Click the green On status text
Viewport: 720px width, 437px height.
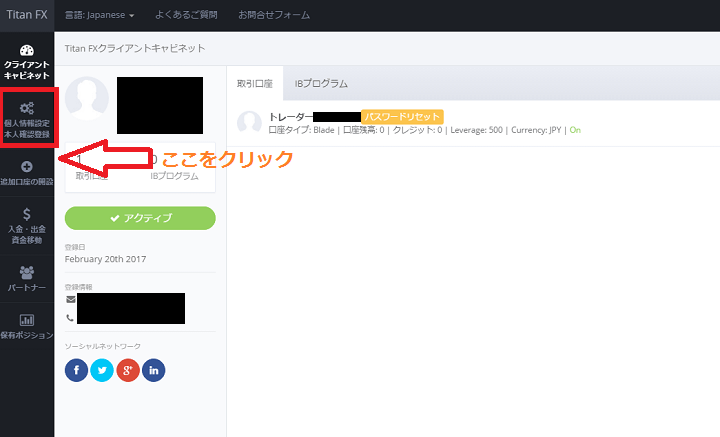(x=575, y=130)
